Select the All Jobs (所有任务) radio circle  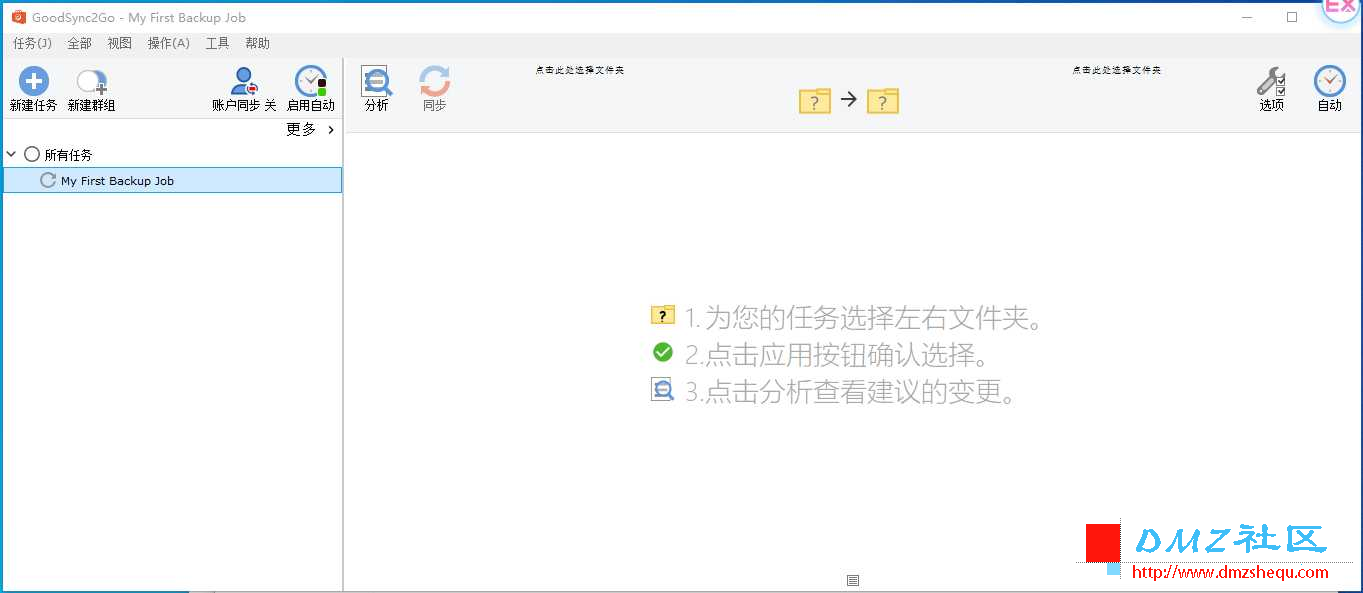(32, 155)
